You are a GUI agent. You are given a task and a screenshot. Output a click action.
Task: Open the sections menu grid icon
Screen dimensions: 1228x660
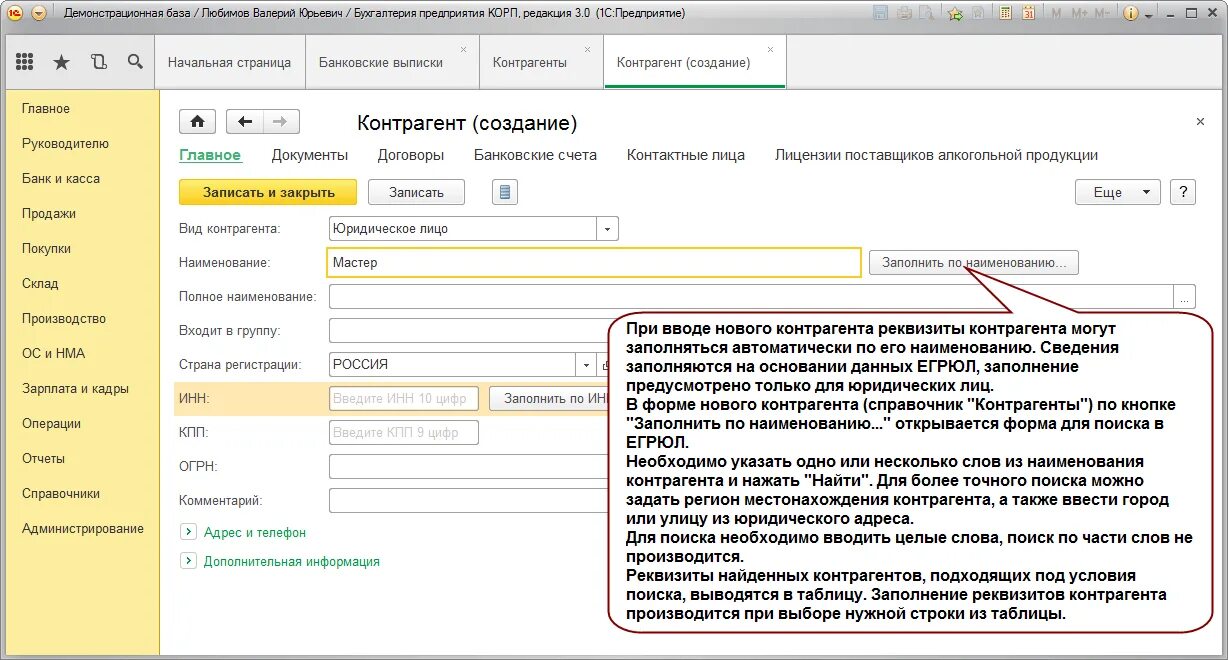point(24,62)
